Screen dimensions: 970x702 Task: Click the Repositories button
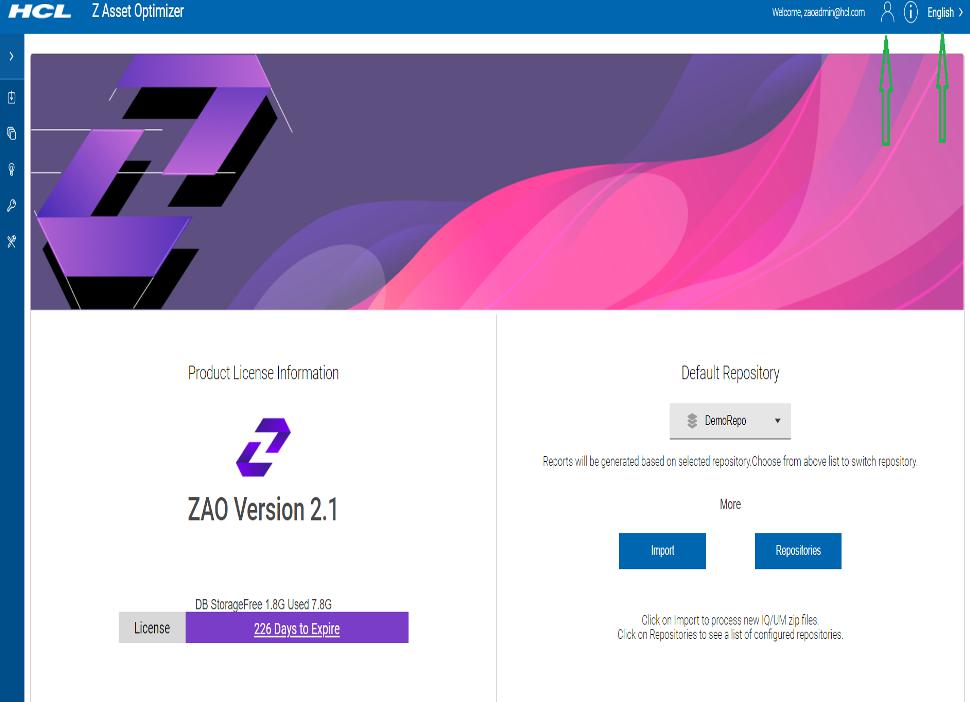pos(798,550)
